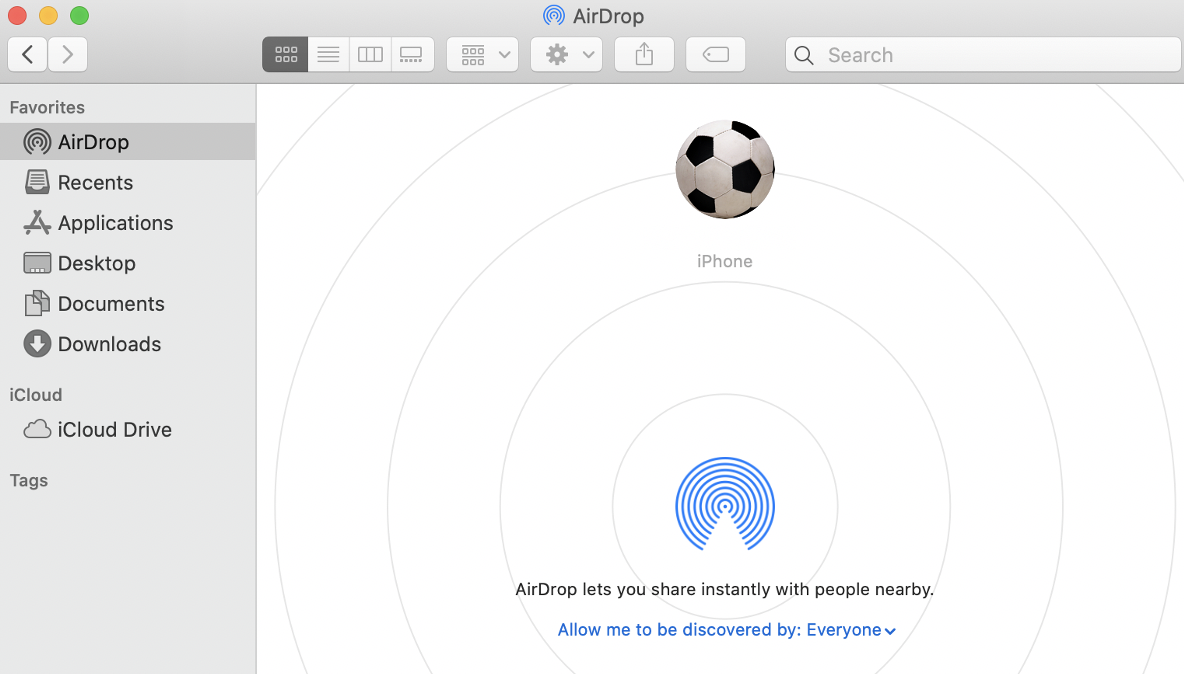Minimize the window with the yellow button
This screenshot has width=1184, height=674.
48,15
